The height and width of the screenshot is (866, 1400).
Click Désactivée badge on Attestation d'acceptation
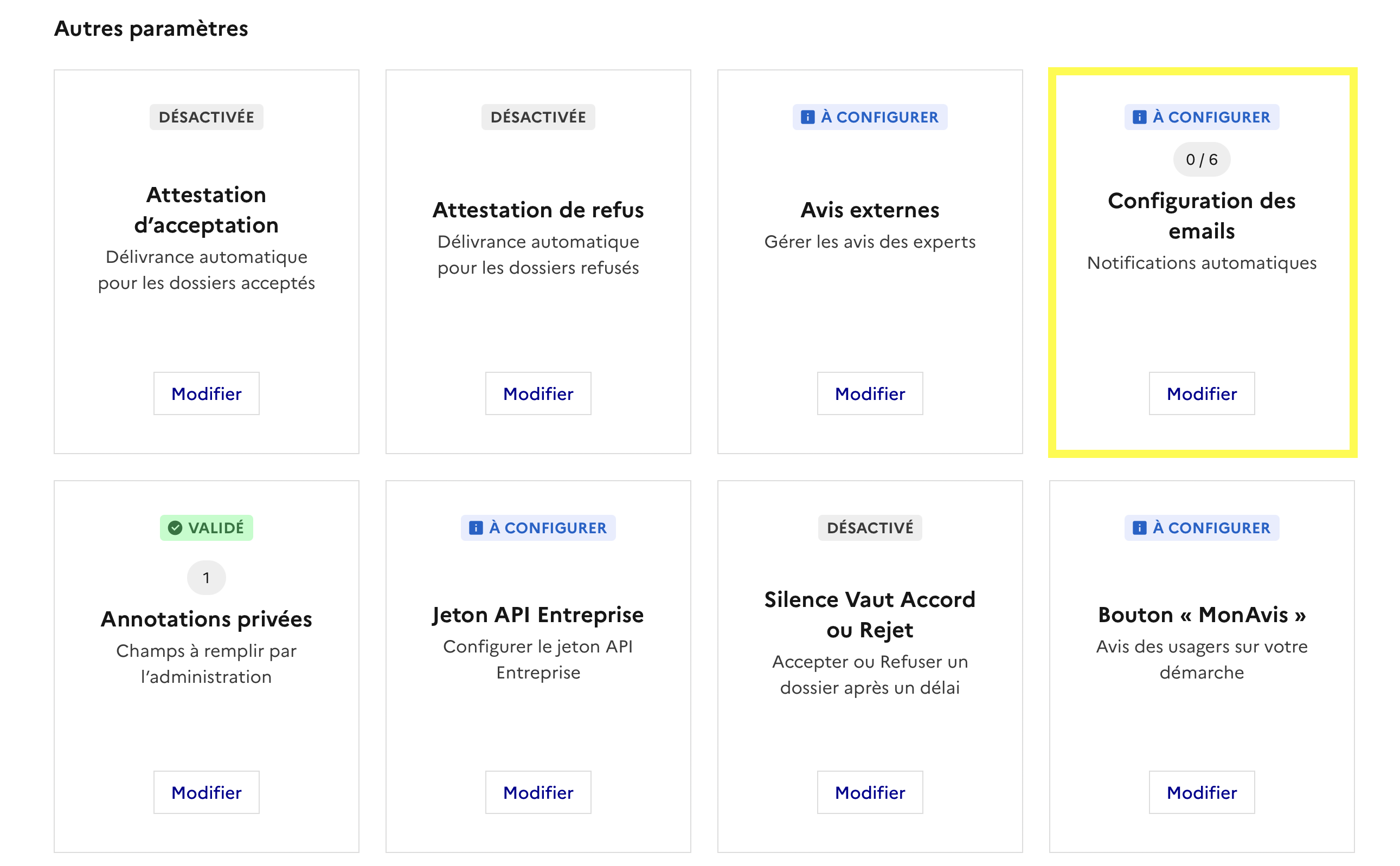click(x=206, y=118)
